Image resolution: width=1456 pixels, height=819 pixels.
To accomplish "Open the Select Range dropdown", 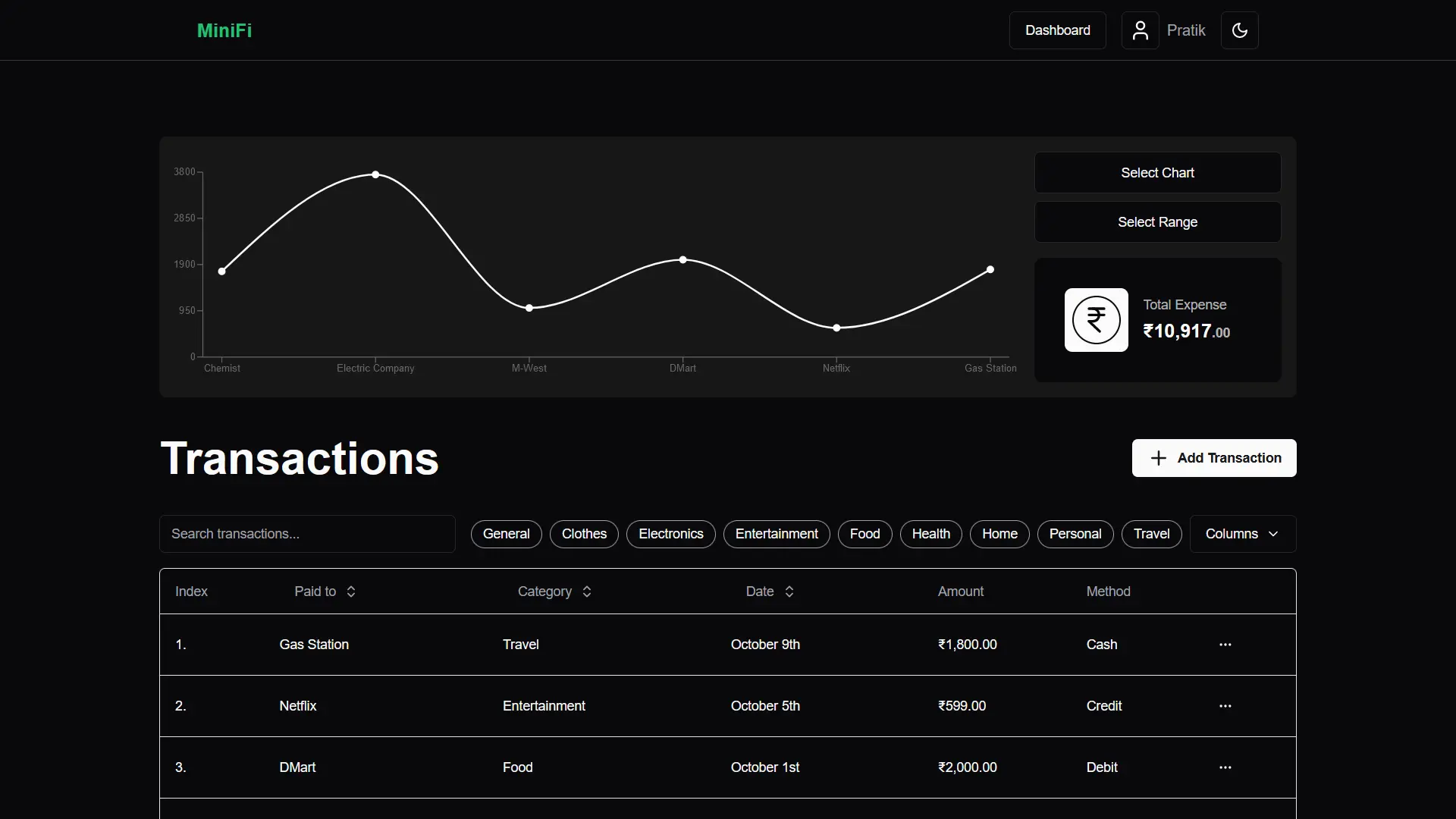I will tap(1157, 222).
